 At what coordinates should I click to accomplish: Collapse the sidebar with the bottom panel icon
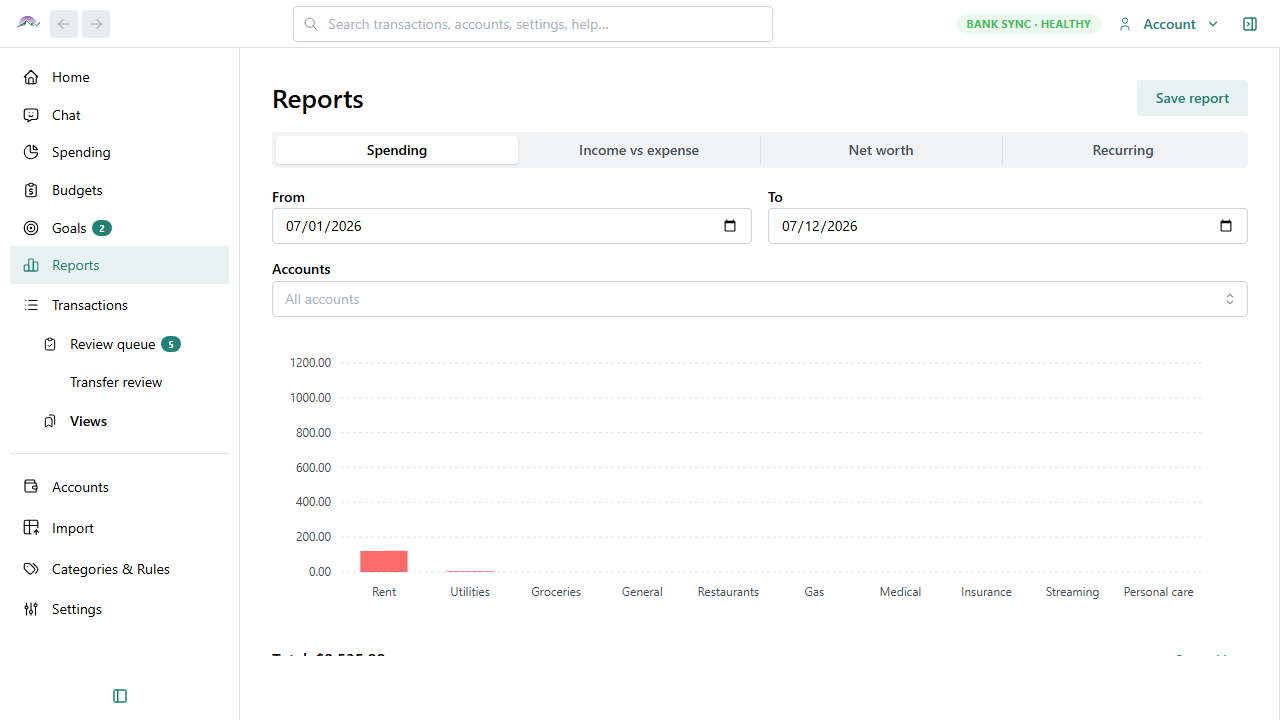click(x=120, y=696)
